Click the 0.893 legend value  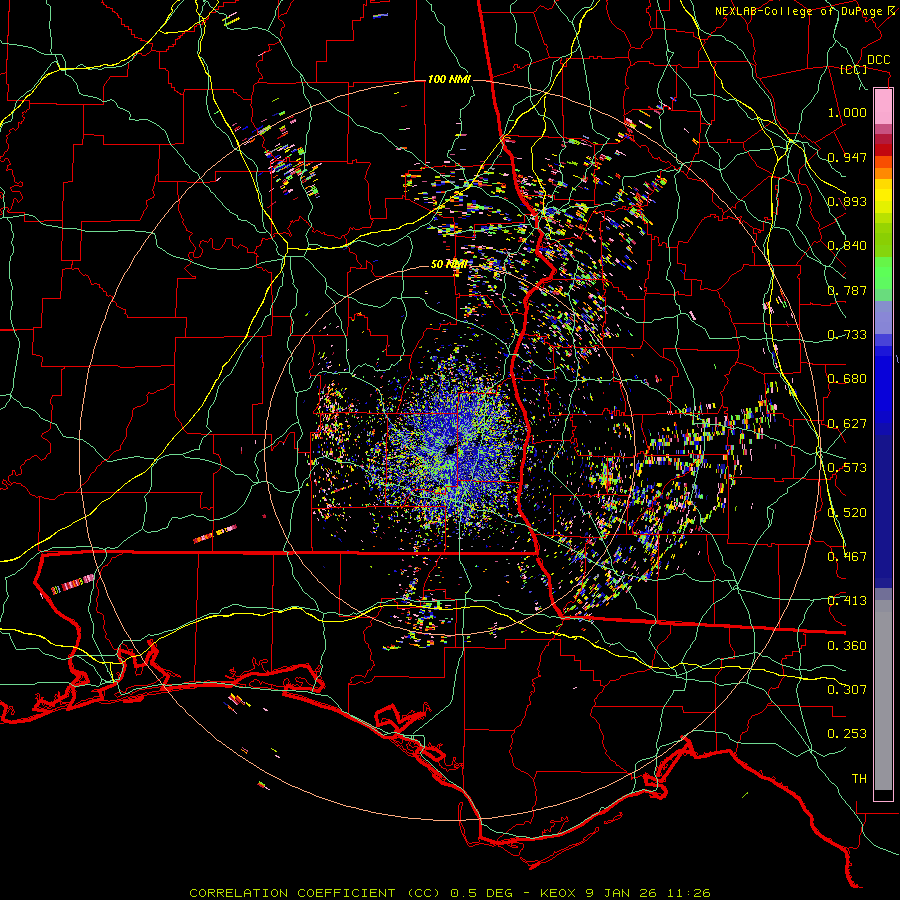point(847,201)
